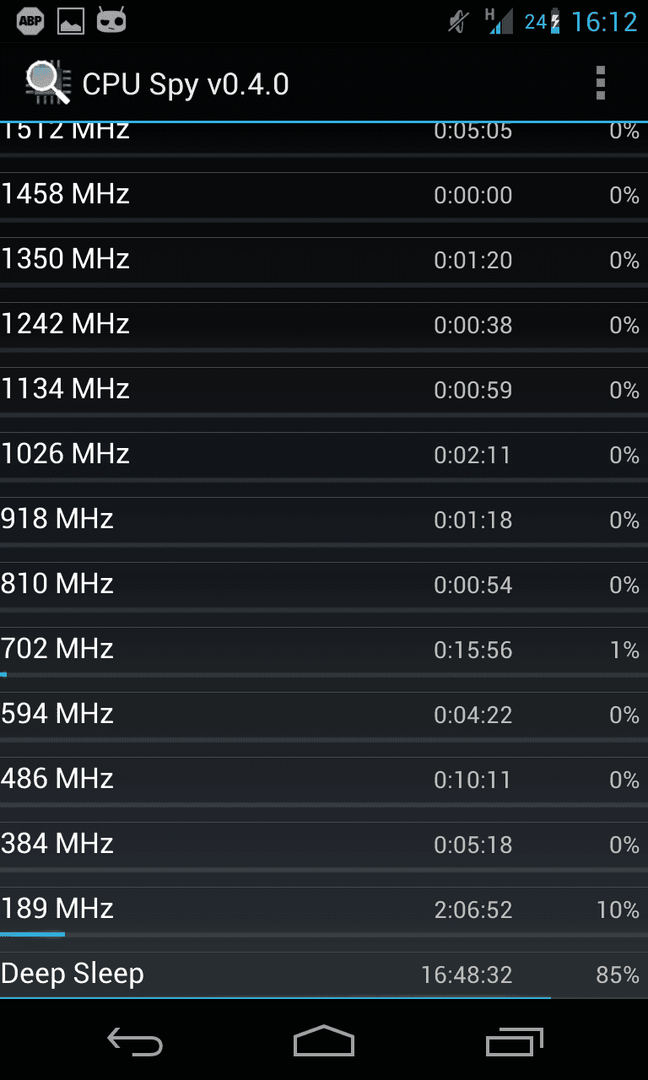
Task: Tap the CPU Spy v0.4.0 title
Action: point(185,85)
